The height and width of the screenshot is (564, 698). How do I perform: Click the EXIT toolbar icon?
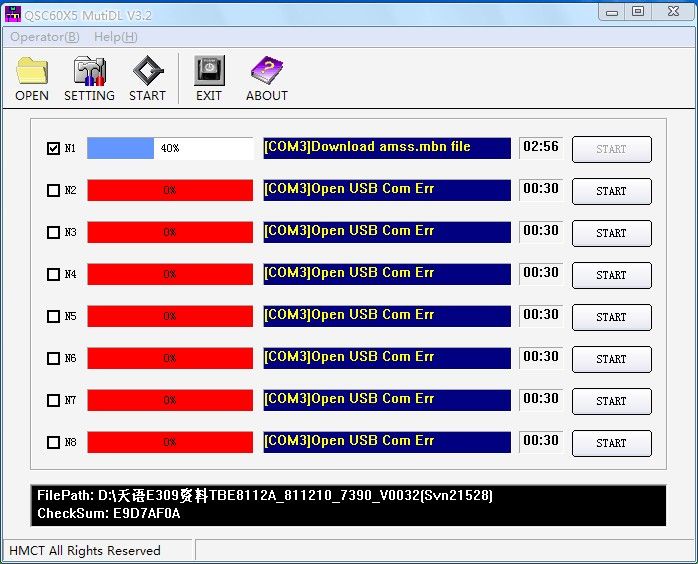pos(209,73)
